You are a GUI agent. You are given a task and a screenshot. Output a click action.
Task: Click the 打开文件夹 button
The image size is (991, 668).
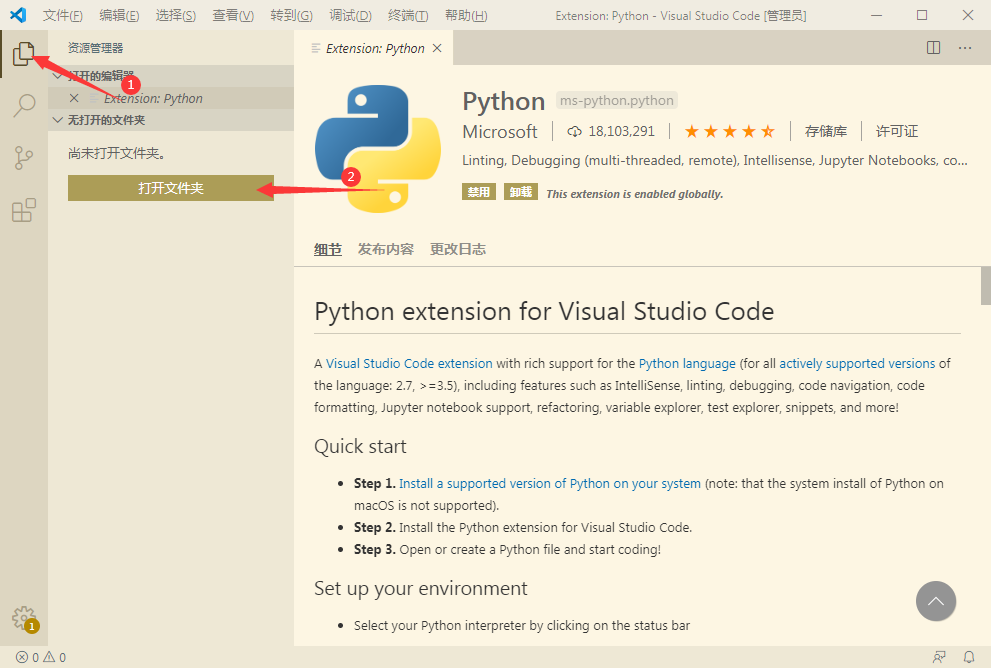click(x=171, y=188)
